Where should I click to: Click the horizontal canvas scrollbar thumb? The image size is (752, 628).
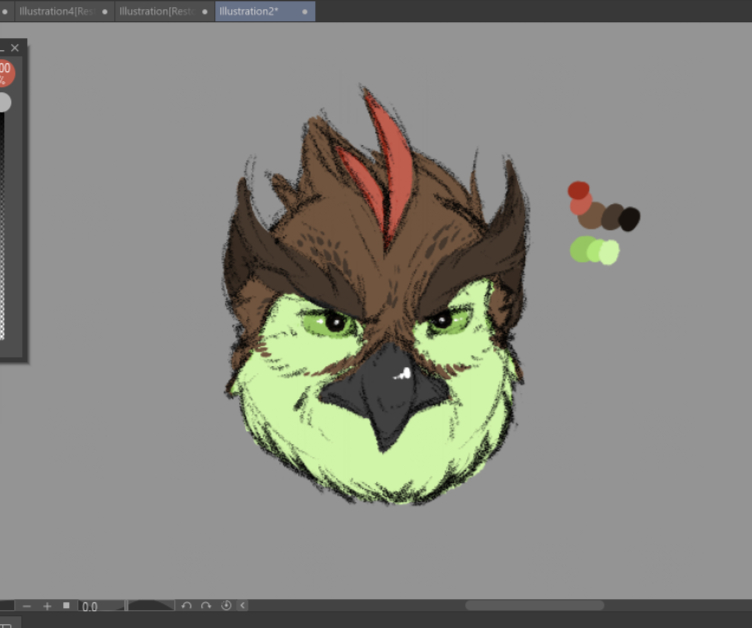click(x=534, y=606)
